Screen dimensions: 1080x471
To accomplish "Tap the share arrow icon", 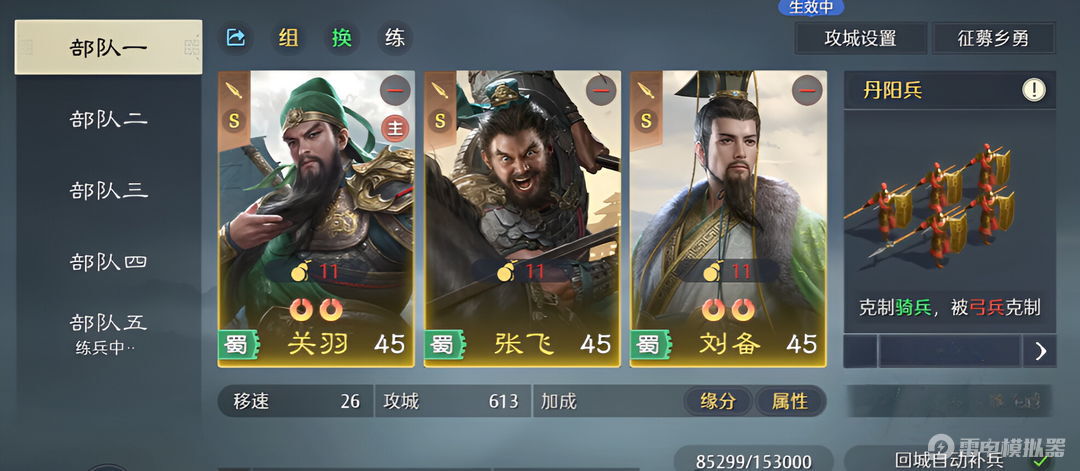I will [x=236, y=38].
